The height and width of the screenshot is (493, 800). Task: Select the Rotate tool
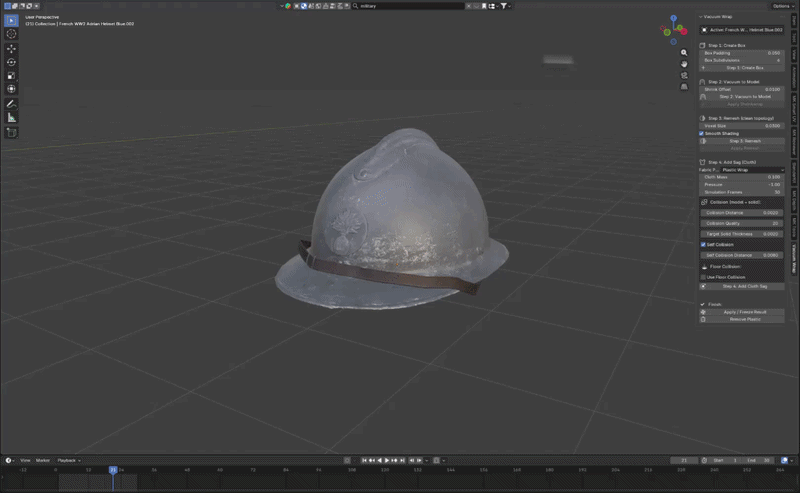(x=11, y=62)
